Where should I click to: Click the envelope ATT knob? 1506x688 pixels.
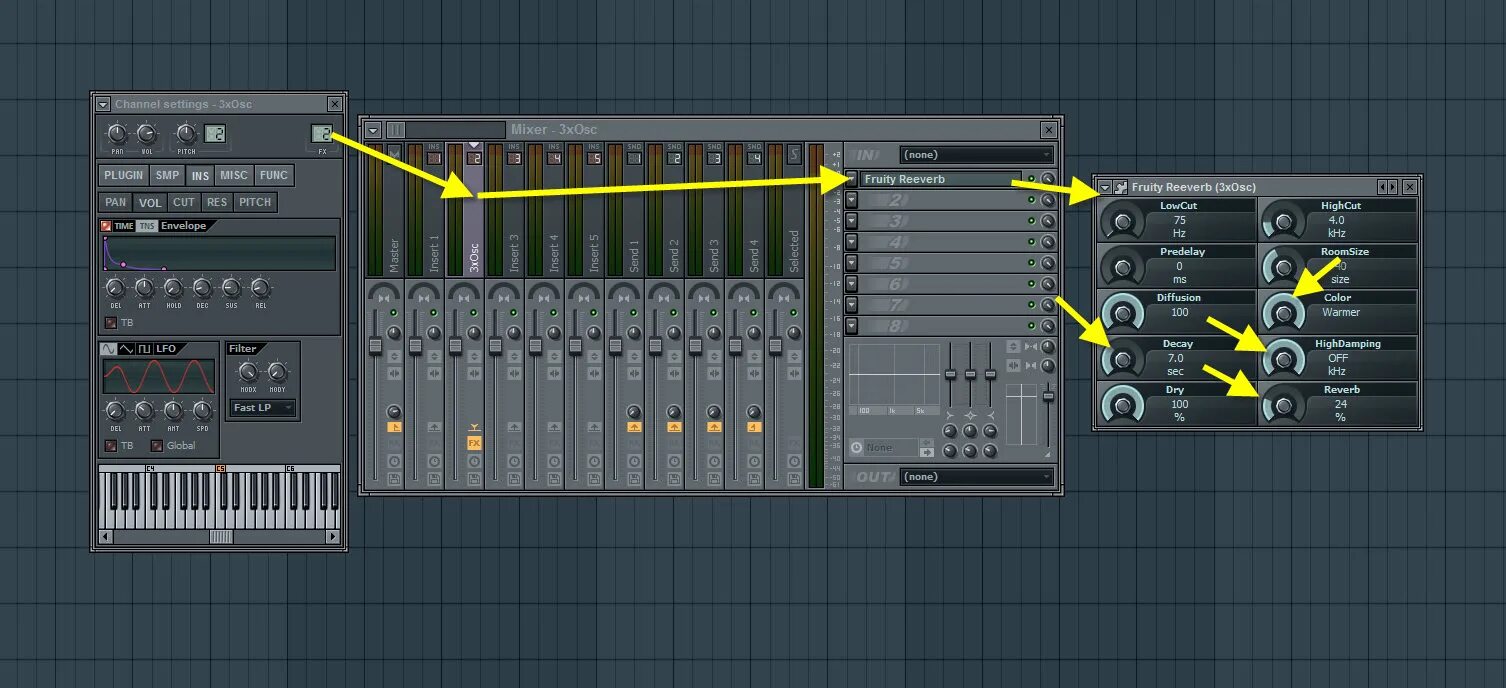click(x=144, y=288)
